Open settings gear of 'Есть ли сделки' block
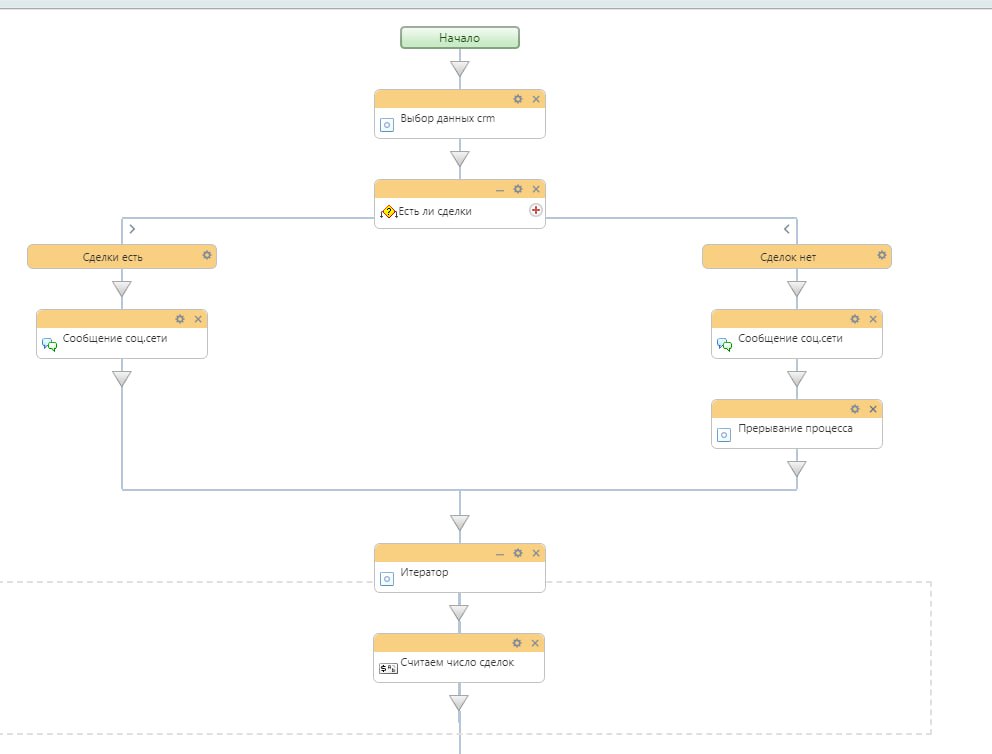 (x=518, y=189)
